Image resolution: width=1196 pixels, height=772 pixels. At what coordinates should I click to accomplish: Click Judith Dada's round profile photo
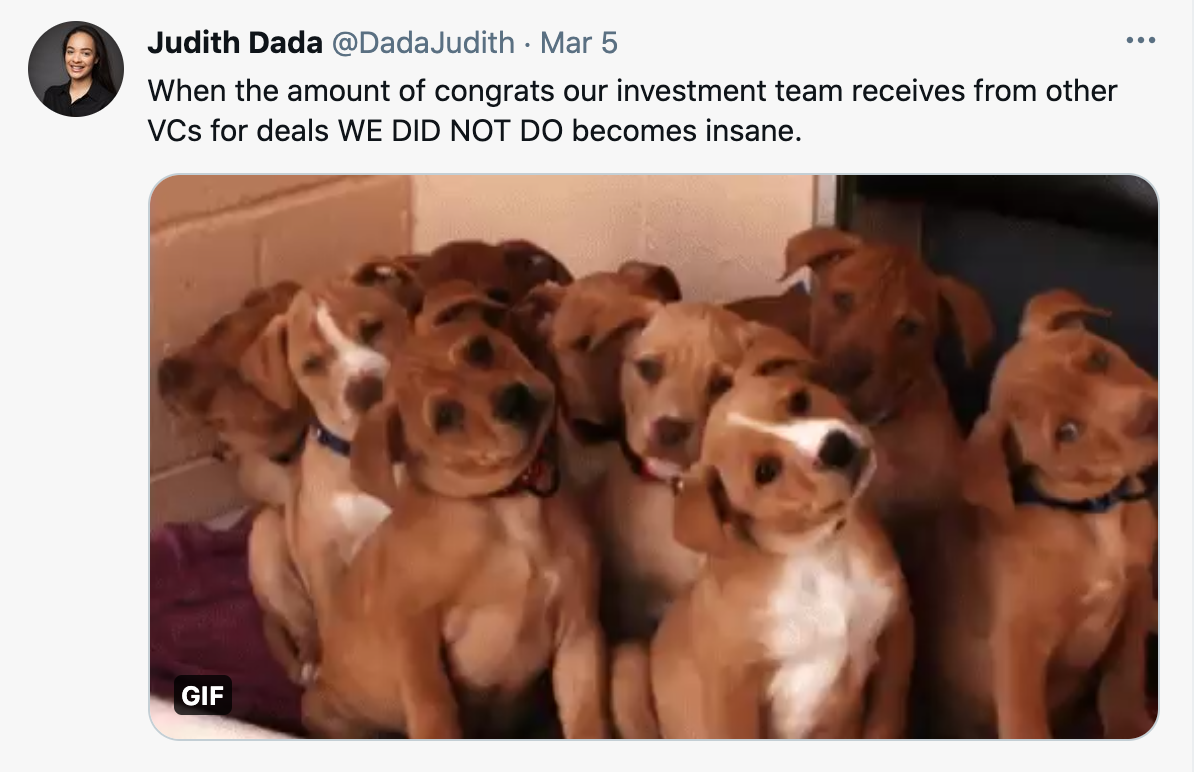point(76,69)
